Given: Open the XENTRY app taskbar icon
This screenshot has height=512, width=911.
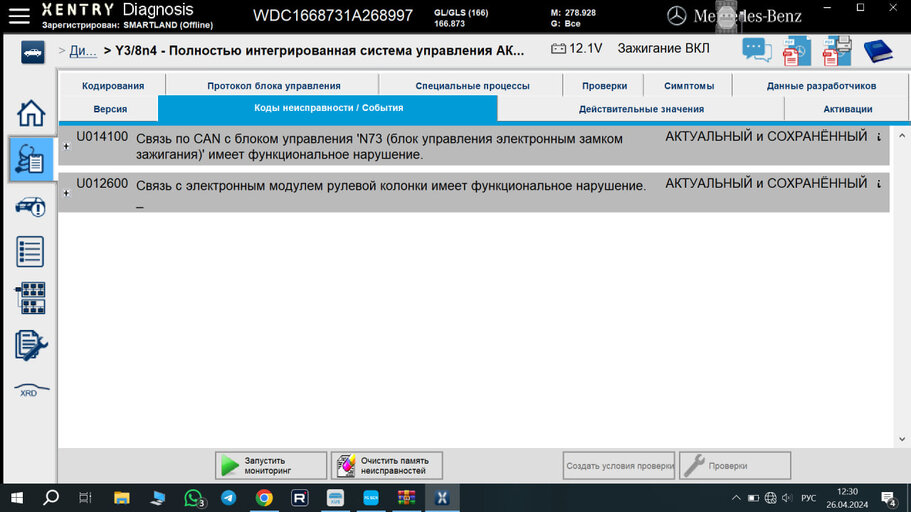Looking at the screenshot, I should 442,498.
